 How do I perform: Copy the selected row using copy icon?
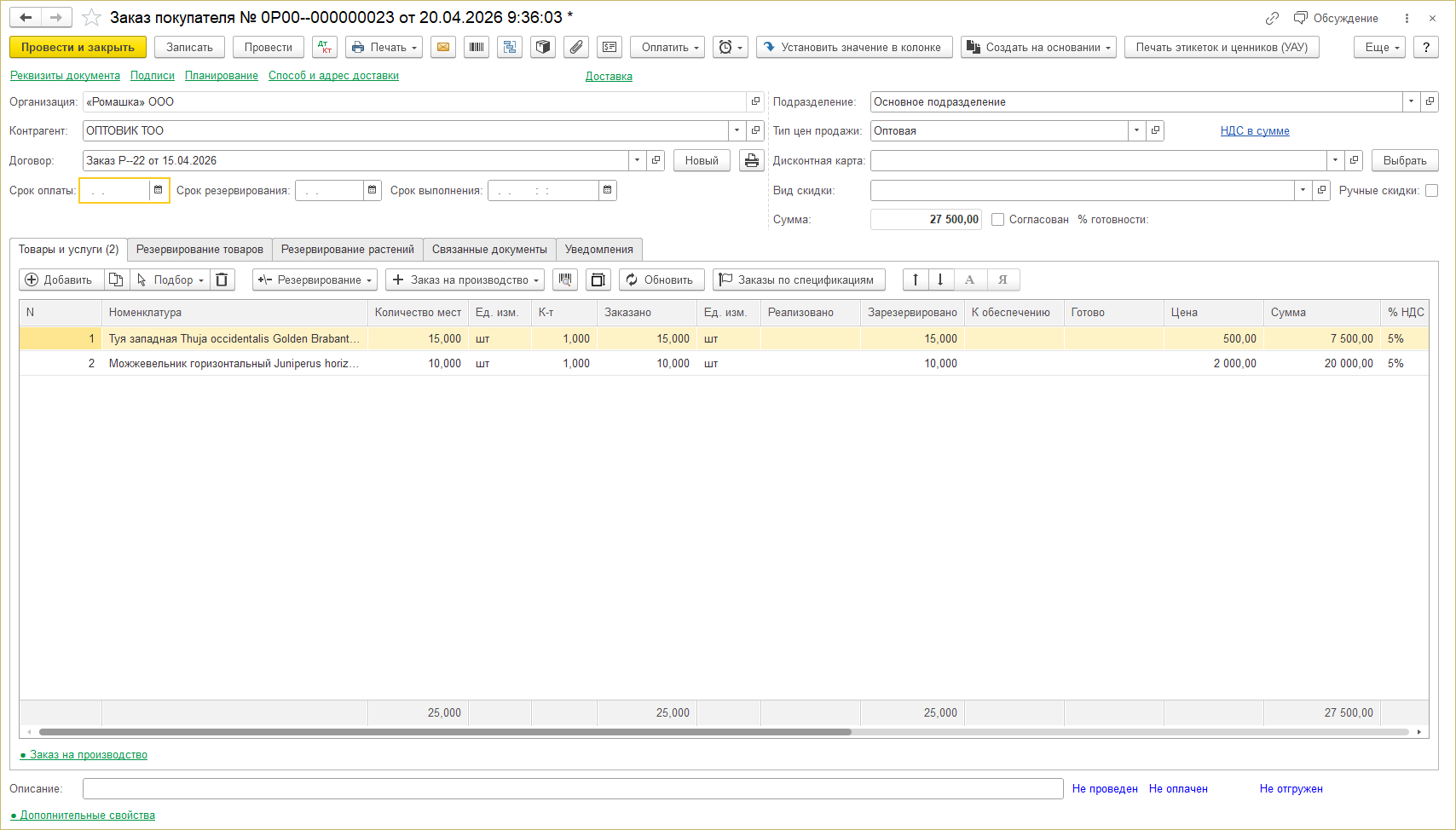pos(117,280)
